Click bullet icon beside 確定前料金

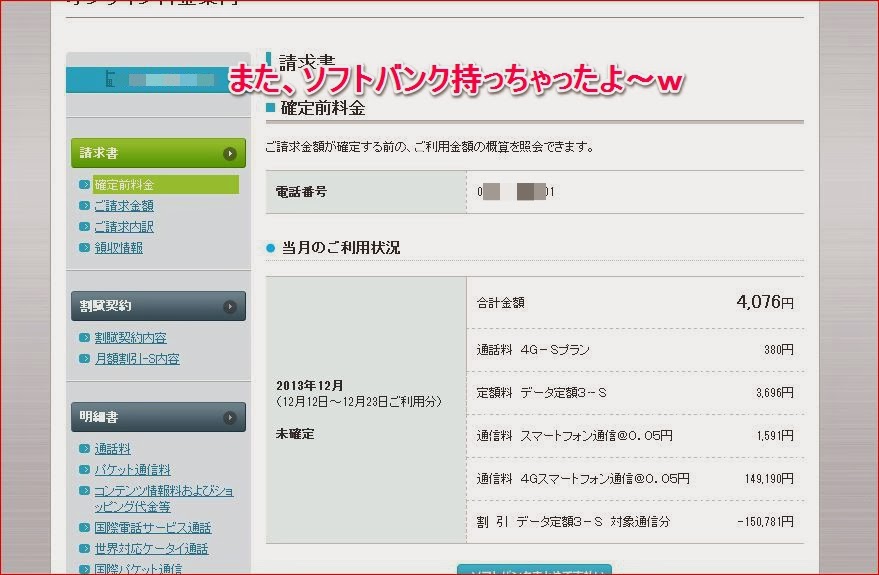pos(85,184)
